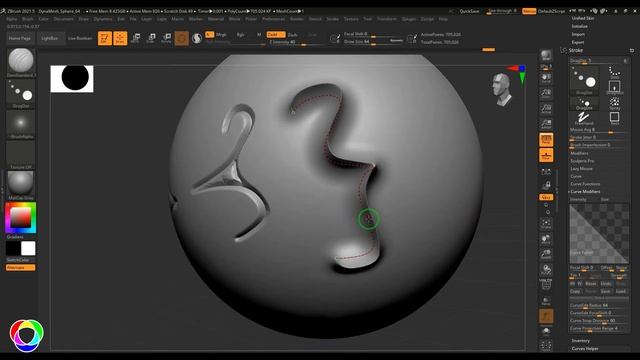Adjust the Mouse Avg slider
640x360 pixels.
598,130
